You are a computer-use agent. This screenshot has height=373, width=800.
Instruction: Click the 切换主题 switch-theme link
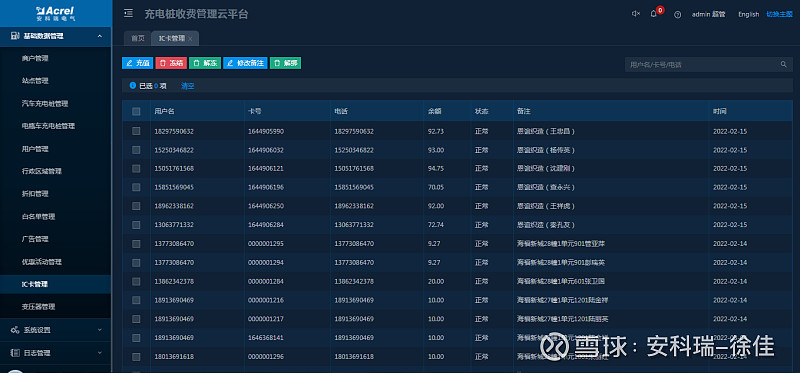[779, 14]
